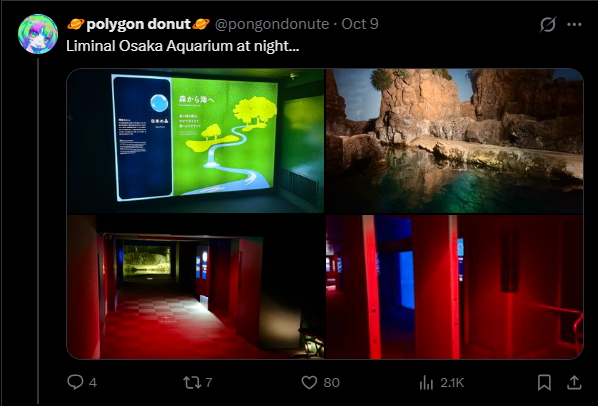Open the red checkered hallway photo
Image resolution: width=598 pixels, height=406 pixels.
[x=195, y=287]
